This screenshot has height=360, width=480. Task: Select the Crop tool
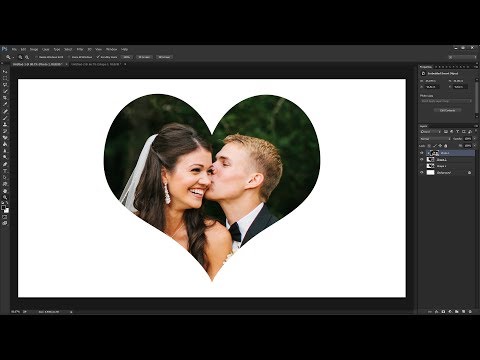pos(5,98)
